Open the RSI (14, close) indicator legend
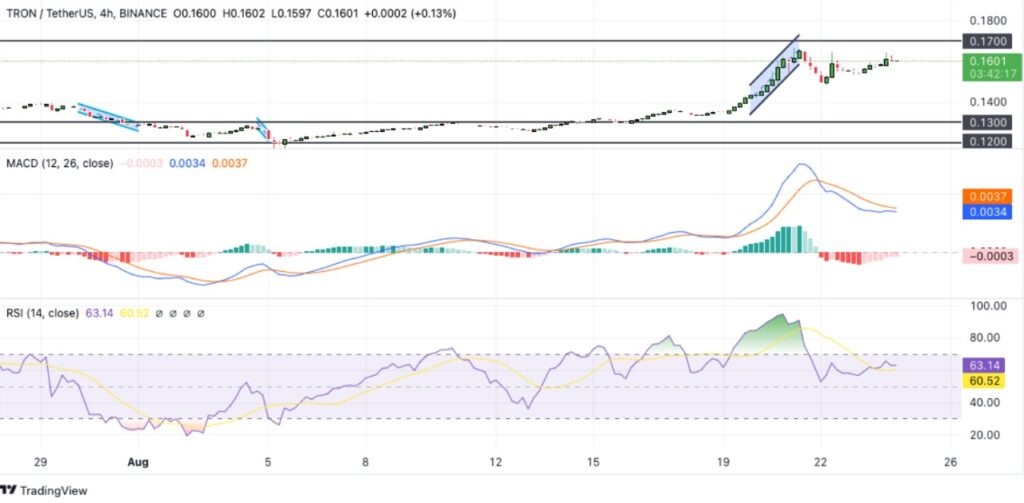The height and width of the screenshot is (503, 1024). 42,314
